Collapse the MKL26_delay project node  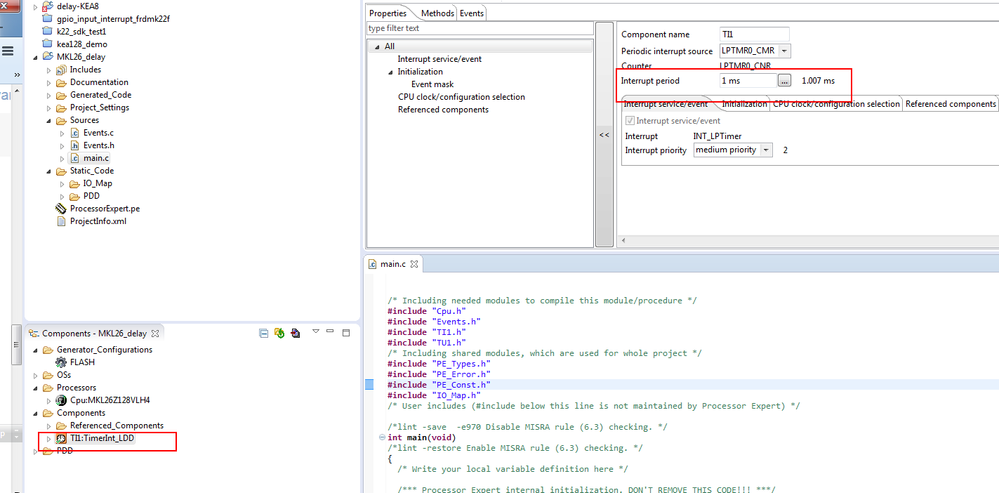35,57
